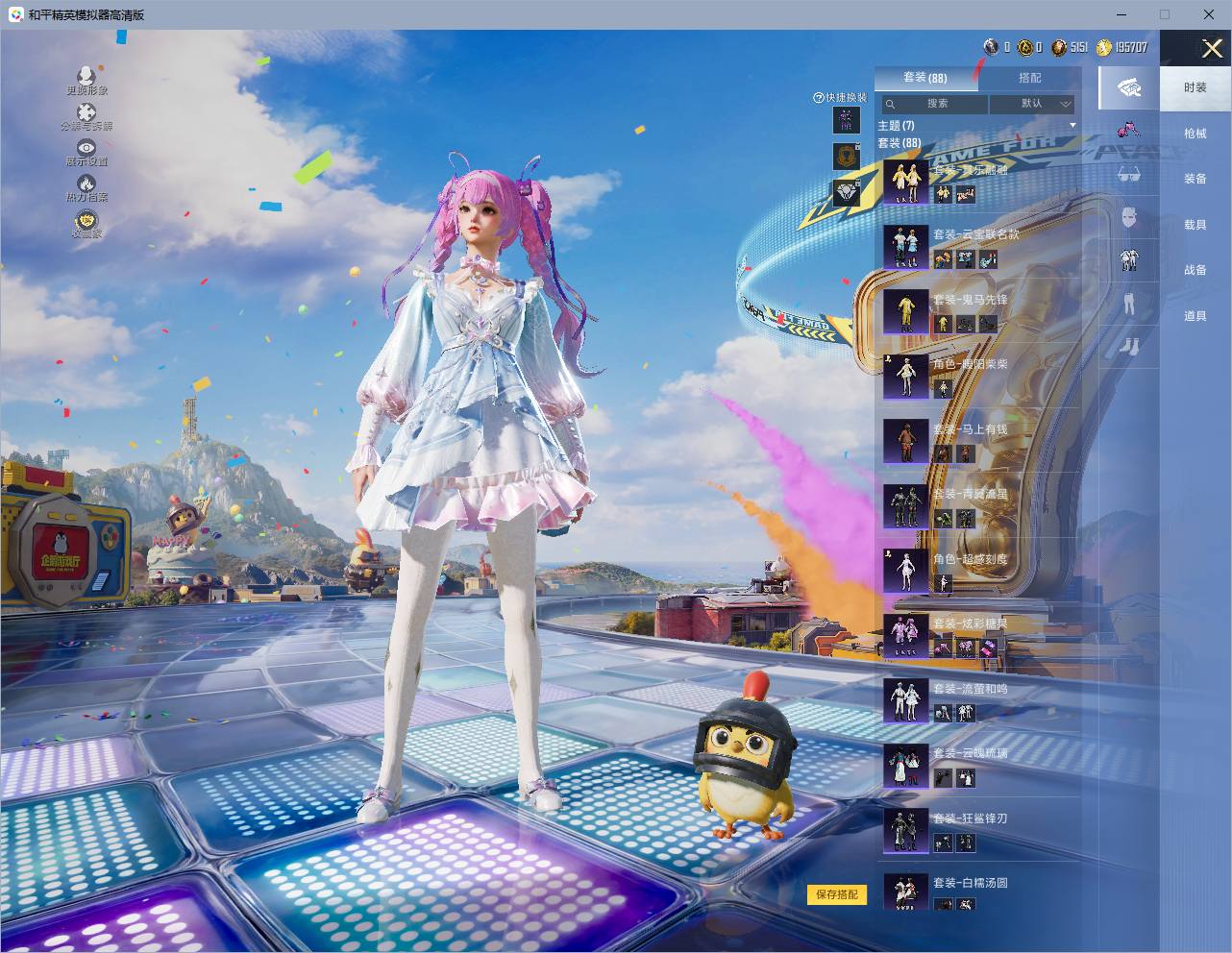This screenshot has width=1232, height=953.
Task: Open the 默认 sort dropdown
Action: 1033,104
